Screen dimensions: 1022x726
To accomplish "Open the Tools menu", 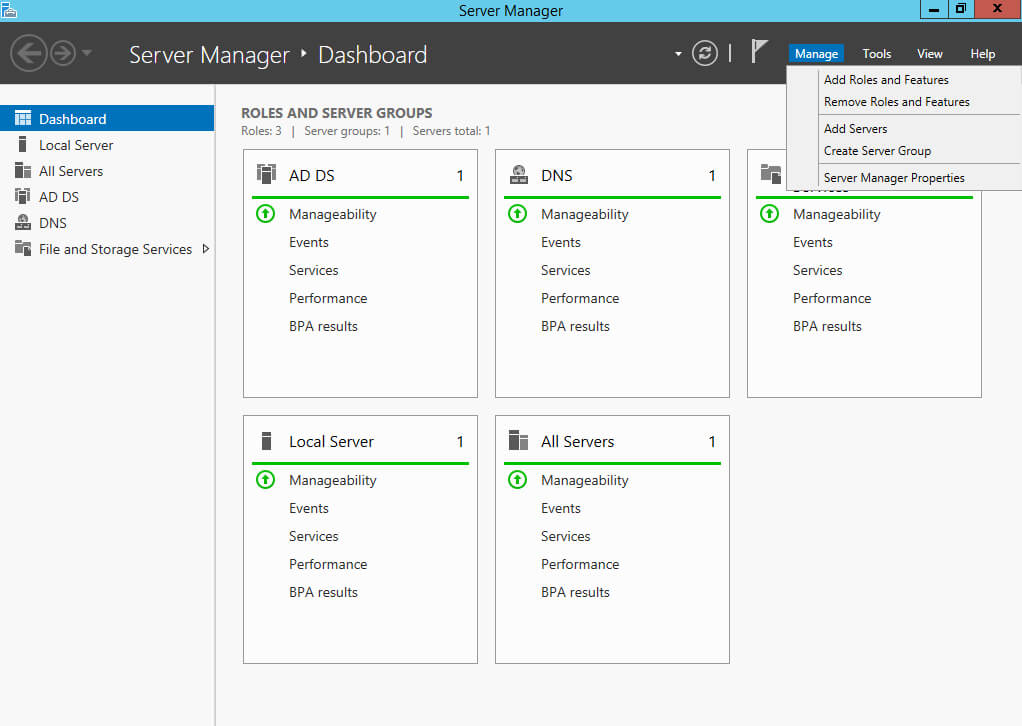I will click(877, 53).
